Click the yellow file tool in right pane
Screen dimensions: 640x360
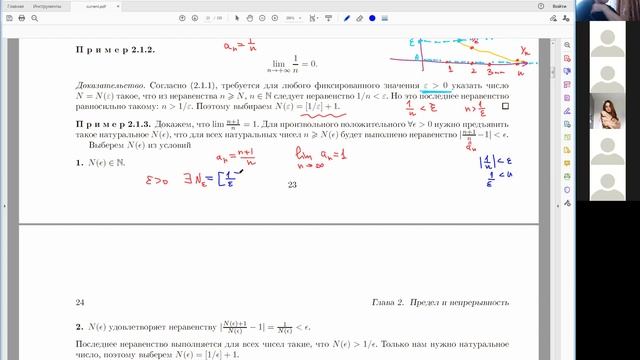click(x=567, y=150)
